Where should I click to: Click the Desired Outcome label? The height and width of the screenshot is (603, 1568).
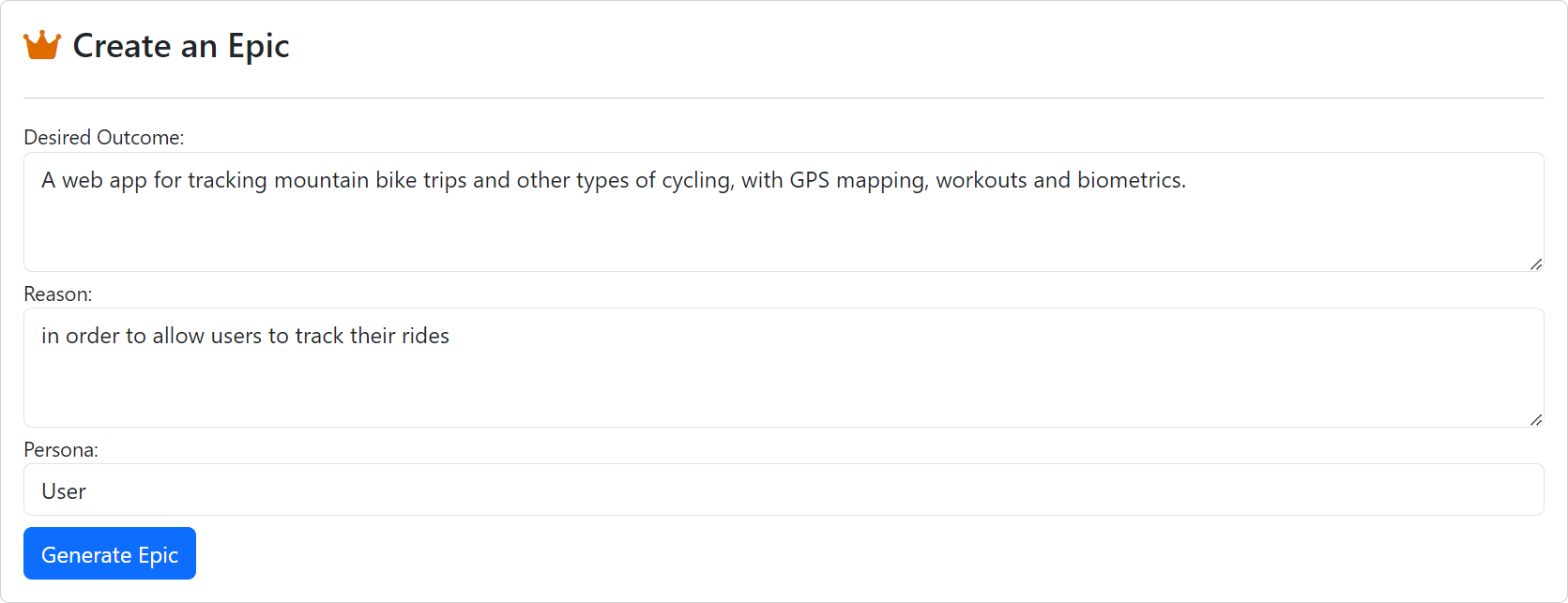[x=105, y=137]
